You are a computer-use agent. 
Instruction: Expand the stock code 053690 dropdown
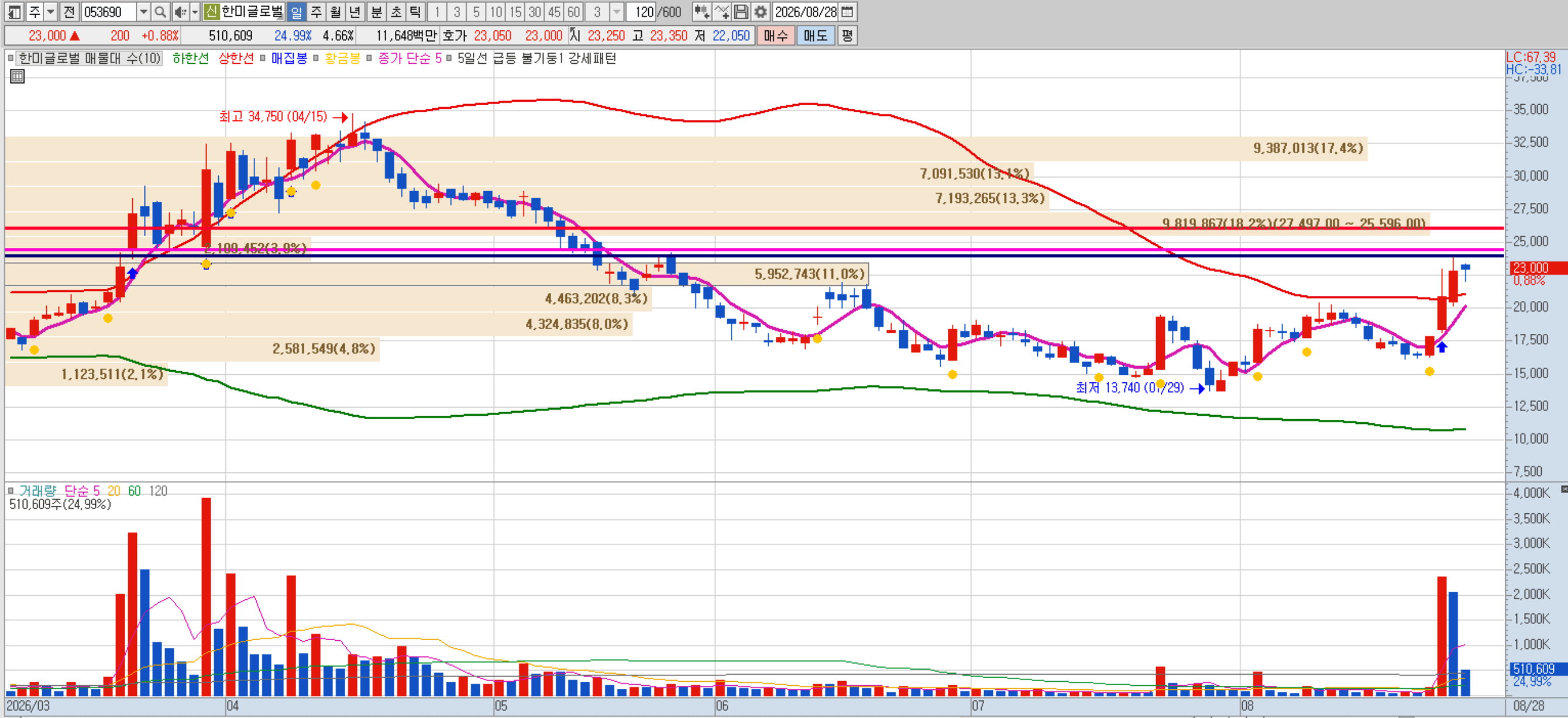(144, 12)
